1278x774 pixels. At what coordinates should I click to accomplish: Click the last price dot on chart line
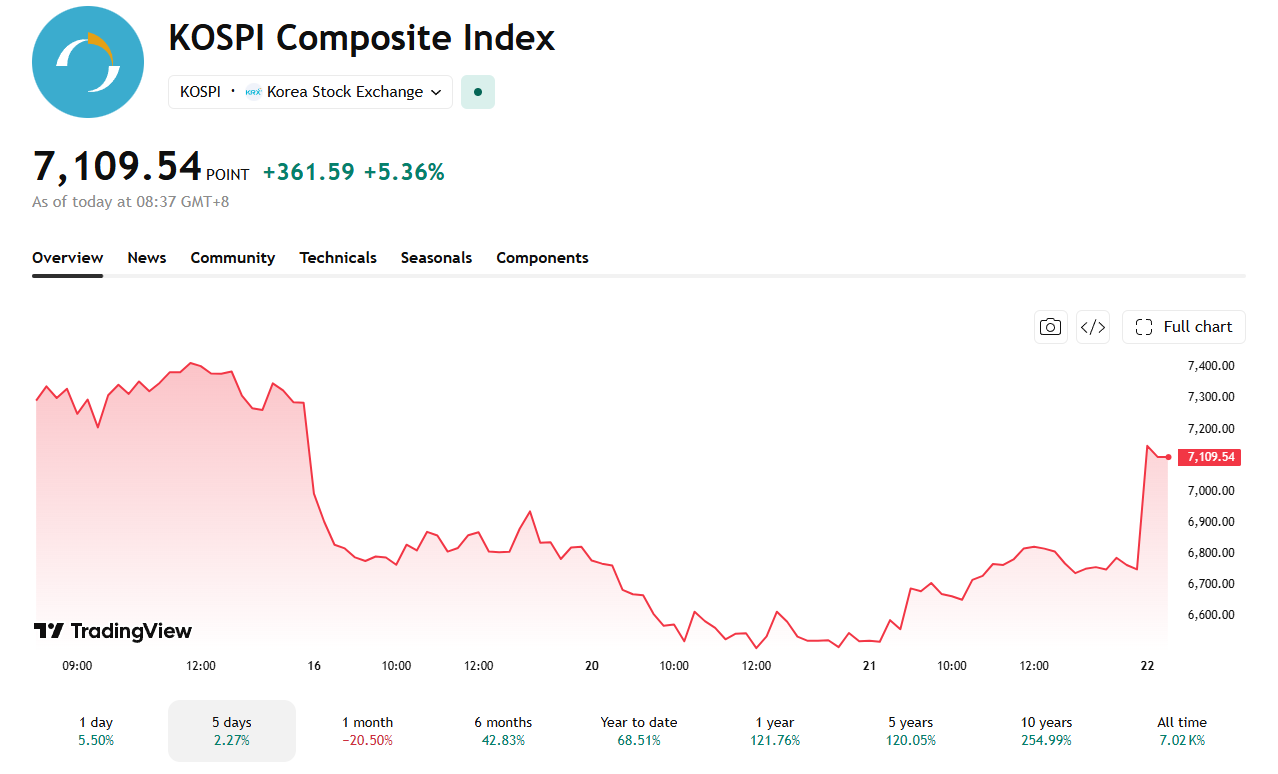[1168, 457]
